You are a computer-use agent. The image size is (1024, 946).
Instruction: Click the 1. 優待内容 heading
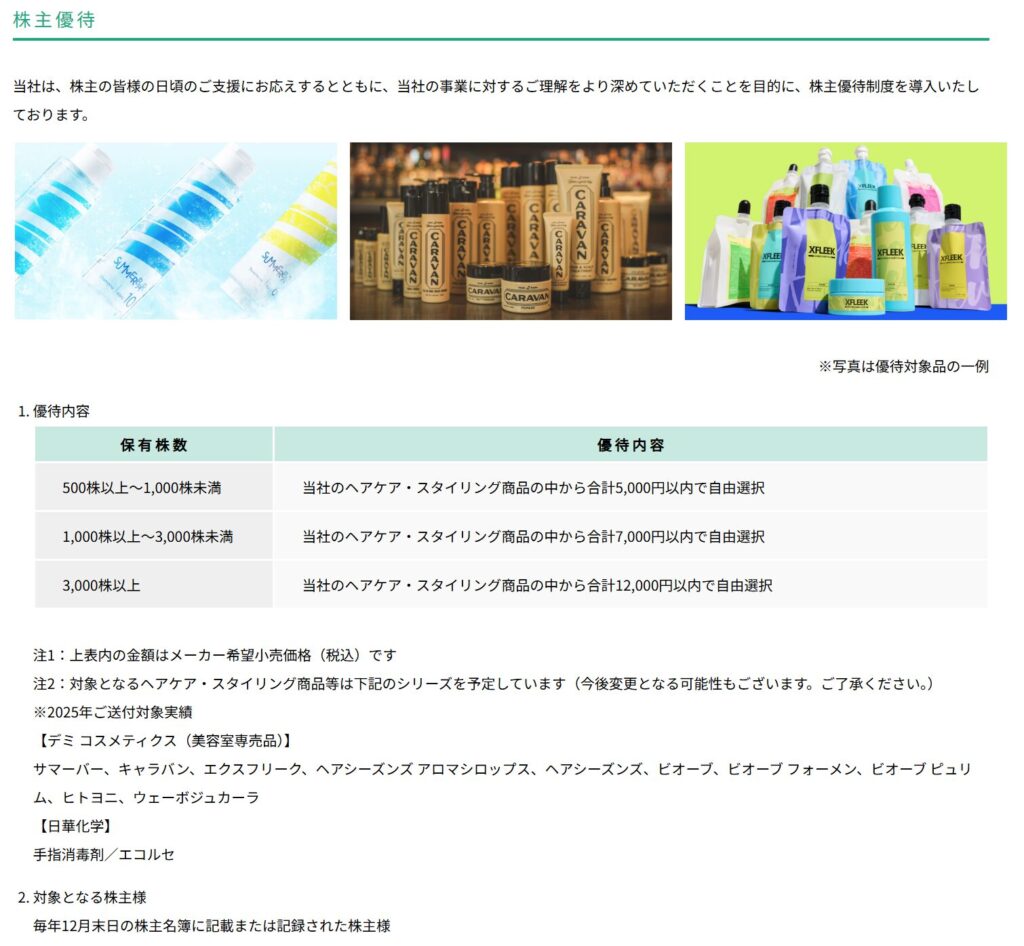(54, 411)
